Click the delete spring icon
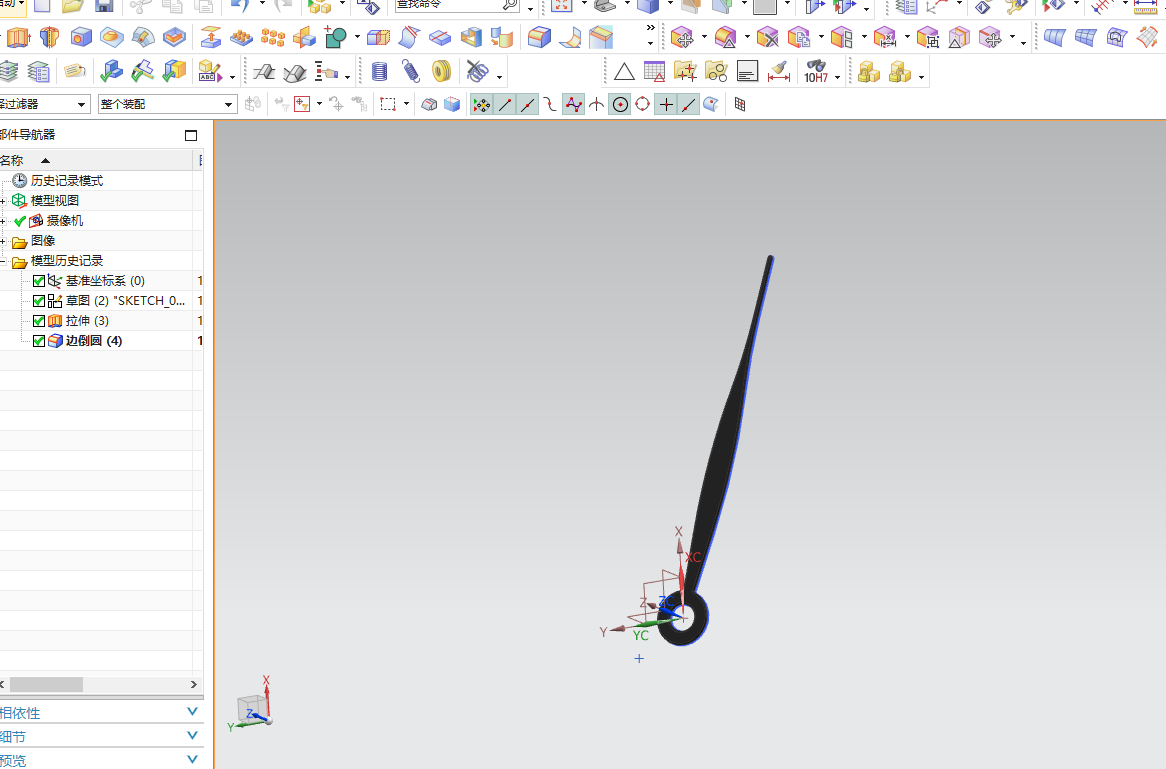 pyautogui.click(x=477, y=72)
